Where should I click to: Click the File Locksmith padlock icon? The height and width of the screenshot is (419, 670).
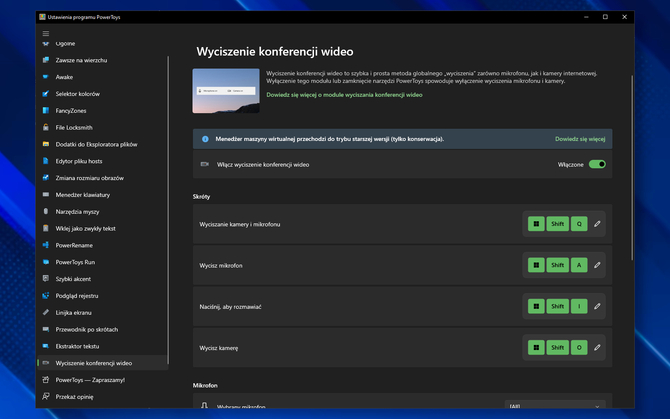click(x=46, y=127)
